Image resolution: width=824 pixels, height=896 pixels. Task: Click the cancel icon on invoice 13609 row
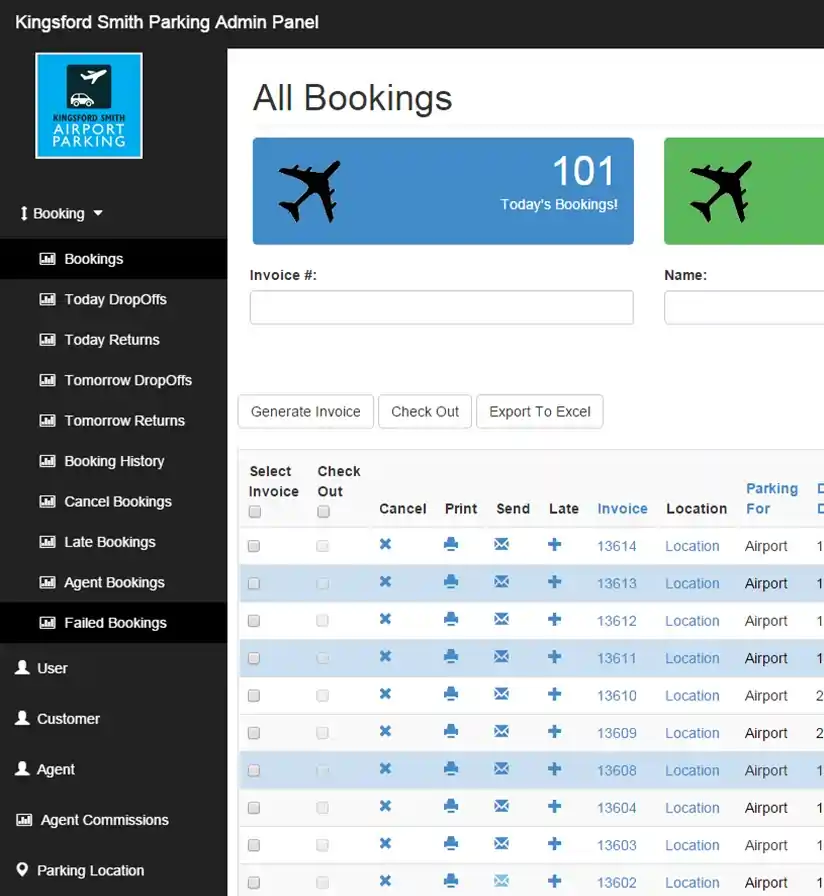click(385, 733)
